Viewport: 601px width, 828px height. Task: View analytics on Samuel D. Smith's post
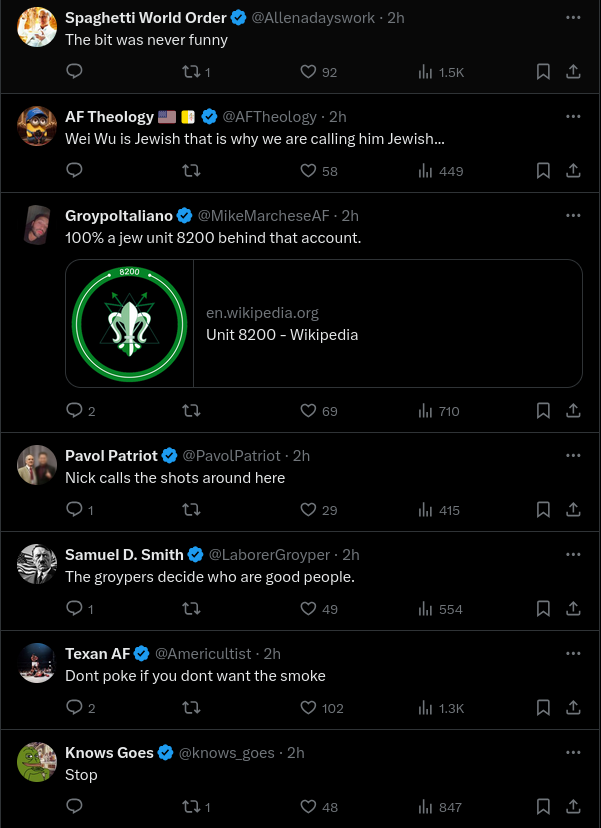[x=440, y=609]
